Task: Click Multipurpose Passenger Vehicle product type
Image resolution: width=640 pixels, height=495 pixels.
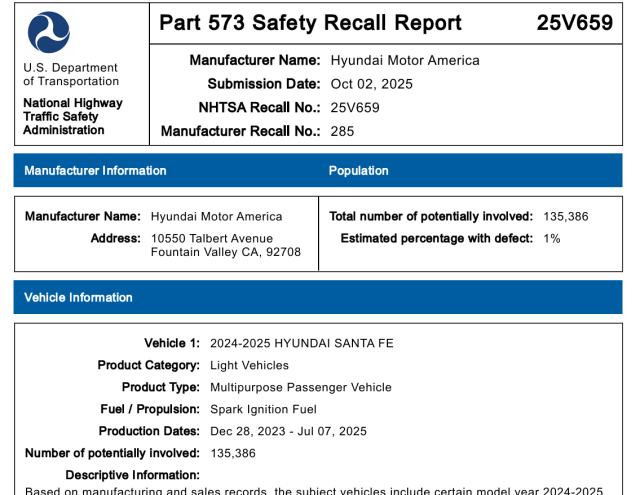Action: [x=300, y=387]
